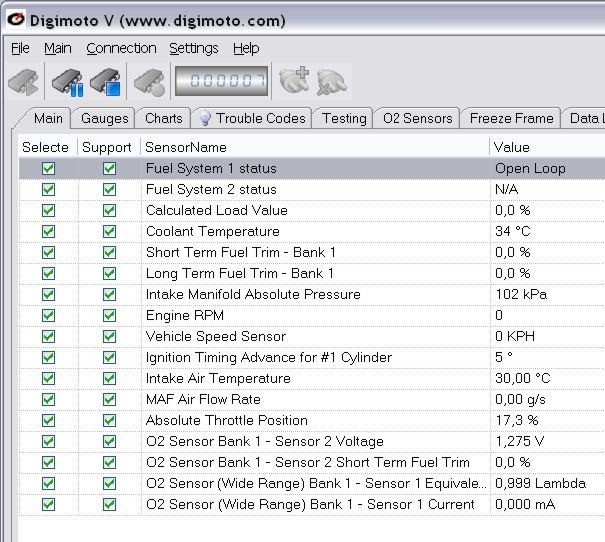Toggle the Support checkbox for MAF Air Flow Rate

click(109, 400)
